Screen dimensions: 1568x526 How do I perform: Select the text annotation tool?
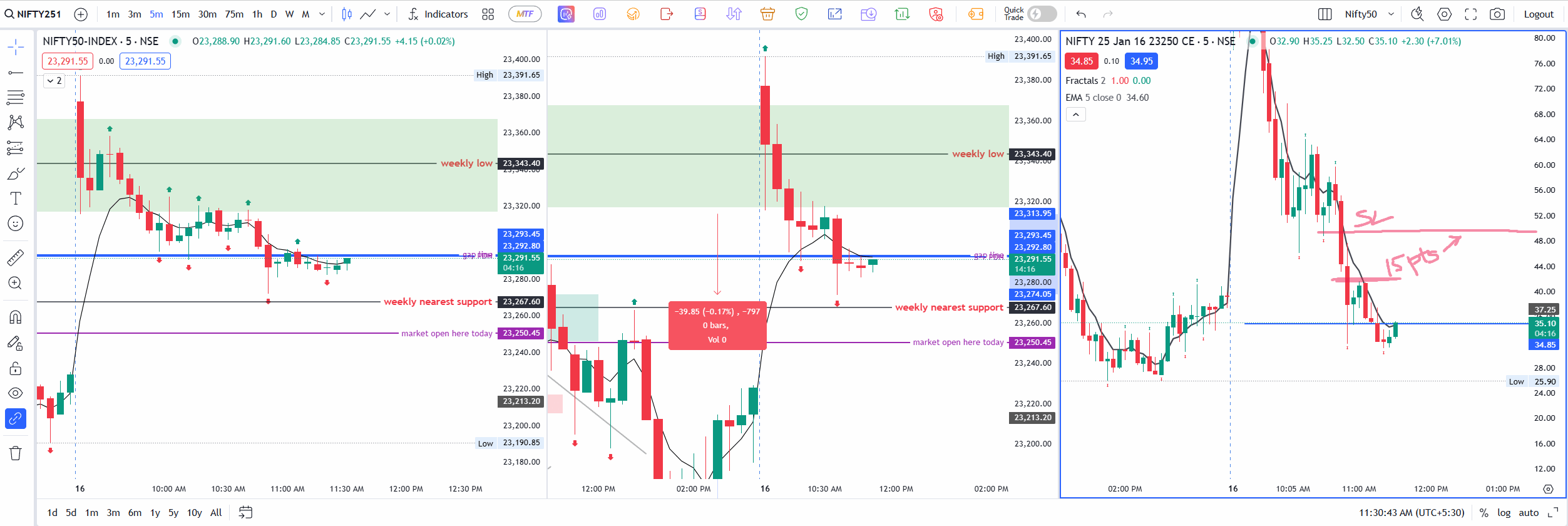(16, 199)
